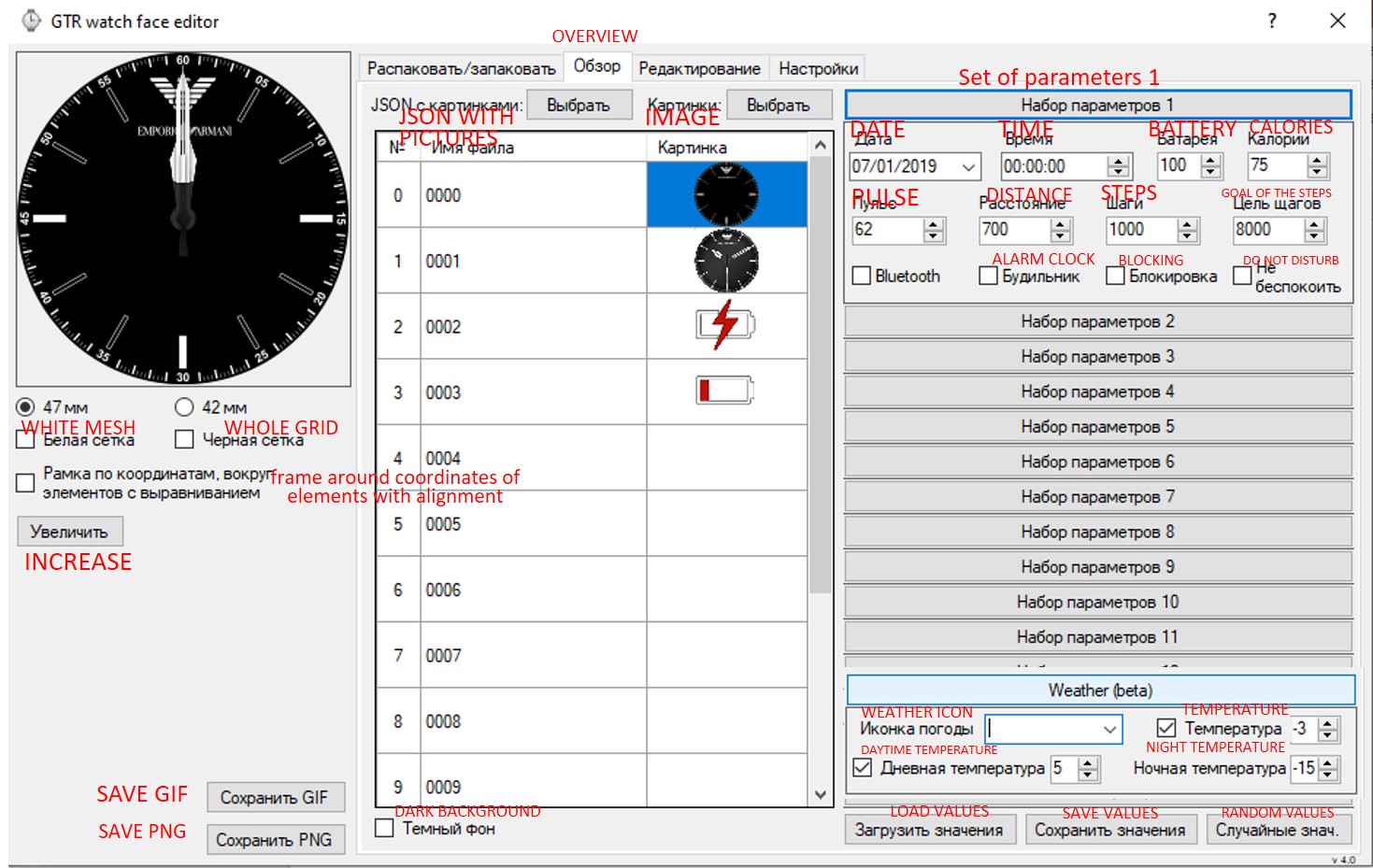Screen dimensions: 1373x868
Task: Click the Батарея stepper arrows at 100
Action: [x=1211, y=166]
